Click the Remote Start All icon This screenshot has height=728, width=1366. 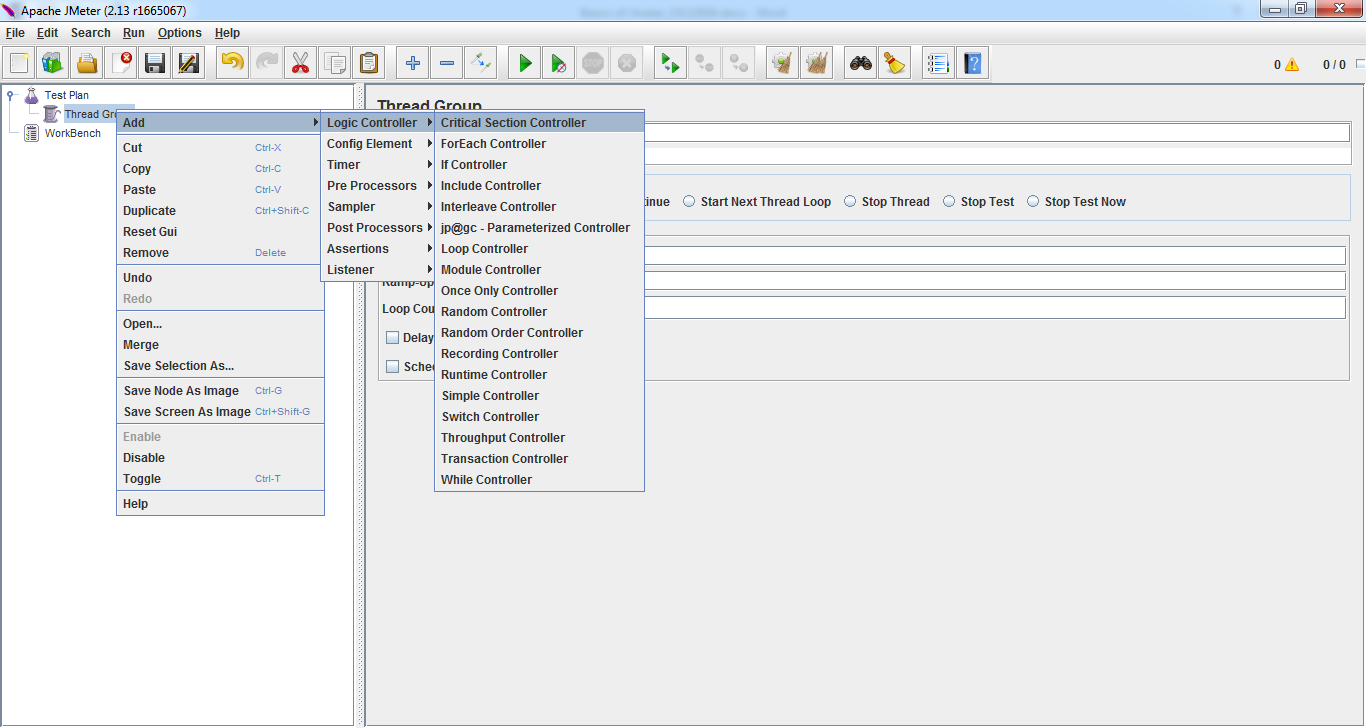670,63
